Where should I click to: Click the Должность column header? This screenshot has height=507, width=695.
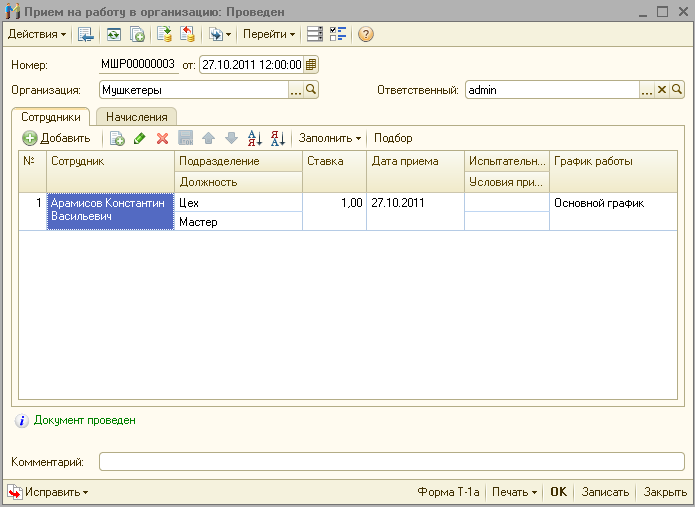coord(238,182)
